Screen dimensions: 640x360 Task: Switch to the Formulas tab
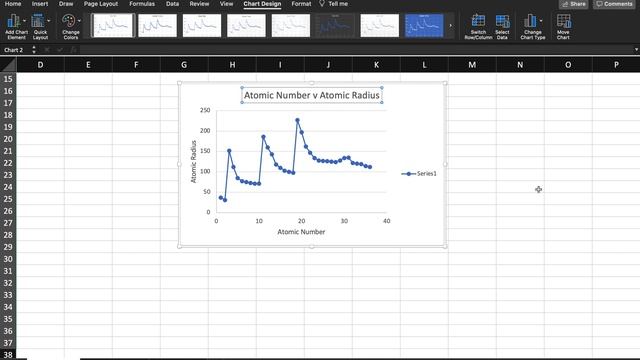142,4
